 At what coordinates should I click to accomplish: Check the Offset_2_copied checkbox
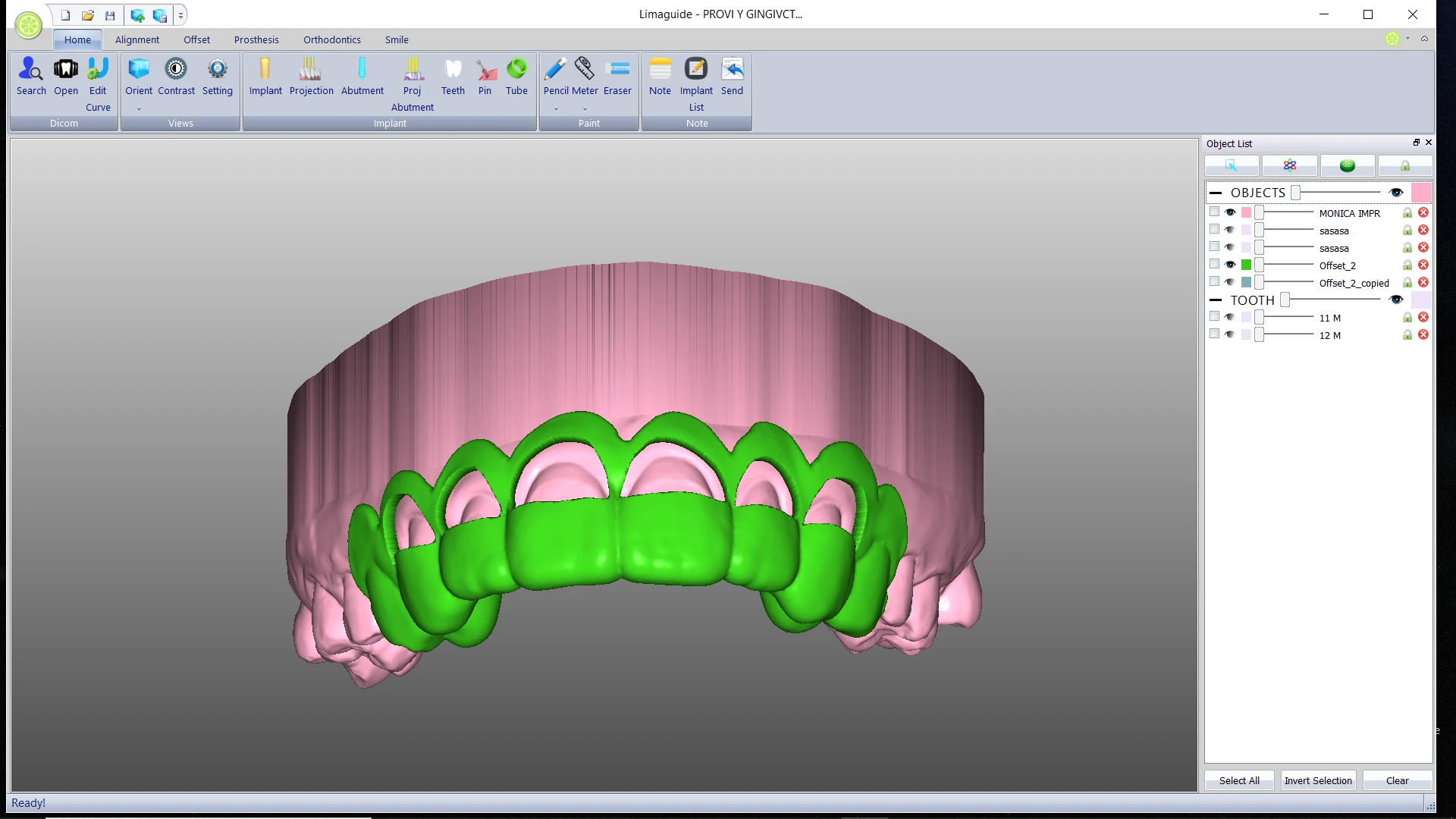point(1214,282)
